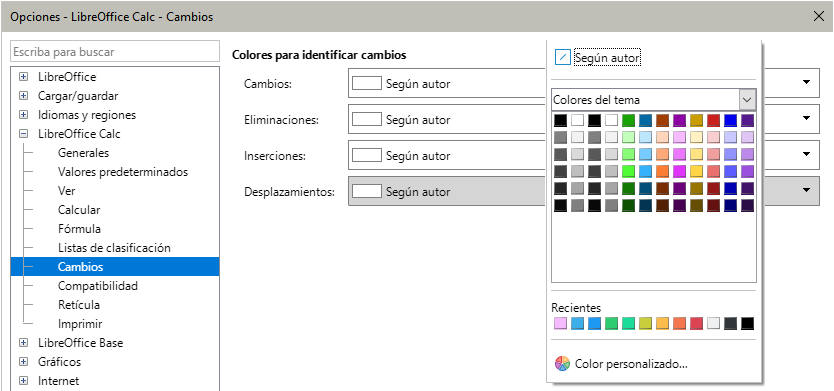Pick the red swatch in Recientes
834x391 pixels.
point(696,323)
